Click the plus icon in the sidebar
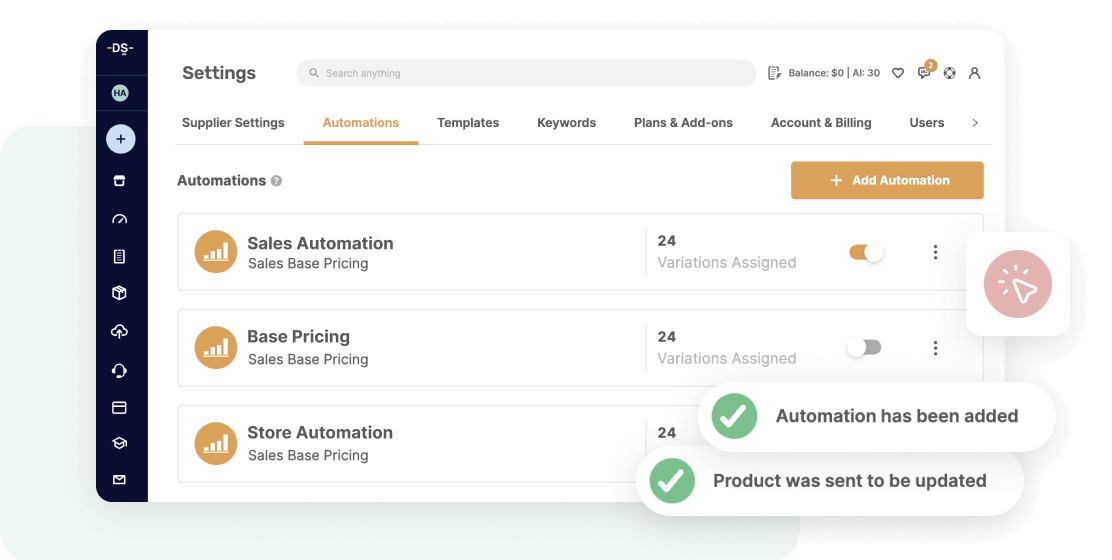This screenshot has height=560, width=1112. pos(121,139)
